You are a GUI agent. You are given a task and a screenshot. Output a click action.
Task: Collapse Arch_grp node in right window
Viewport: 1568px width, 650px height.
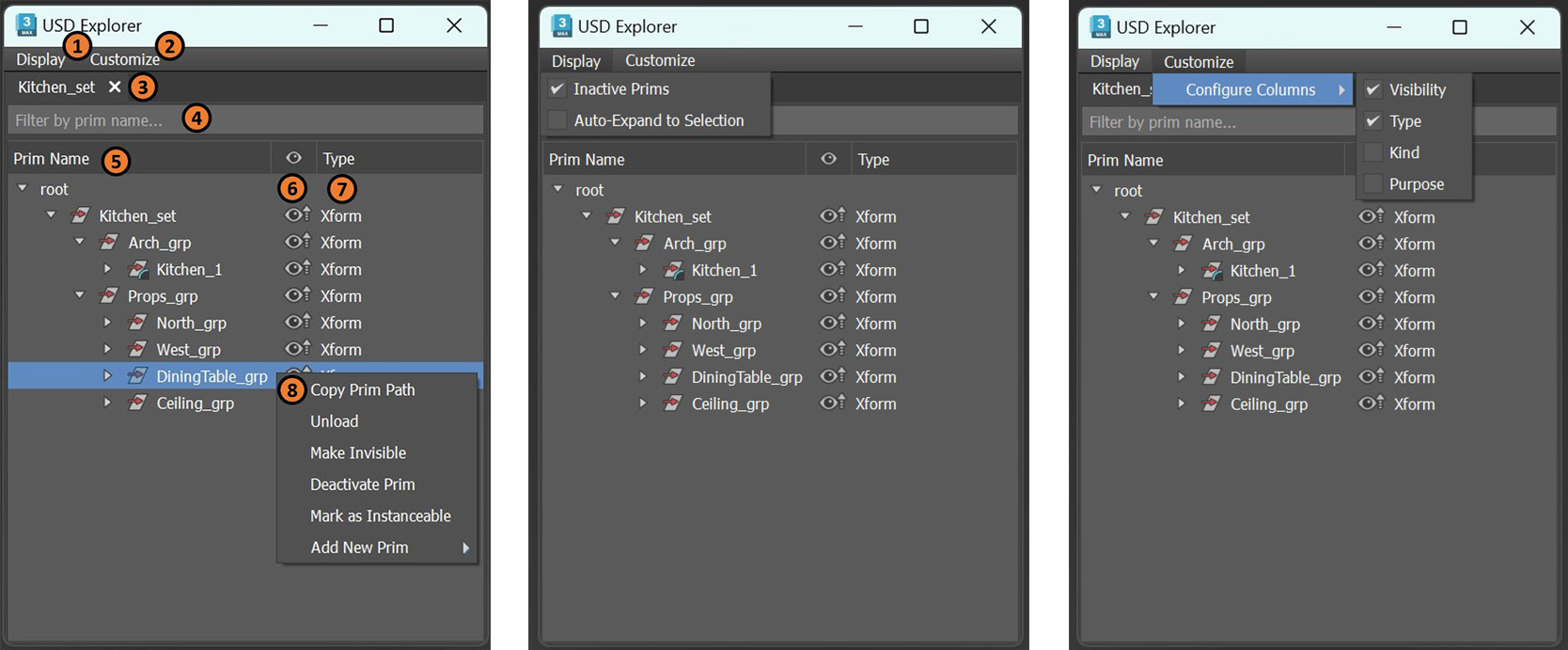[1153, 244]
